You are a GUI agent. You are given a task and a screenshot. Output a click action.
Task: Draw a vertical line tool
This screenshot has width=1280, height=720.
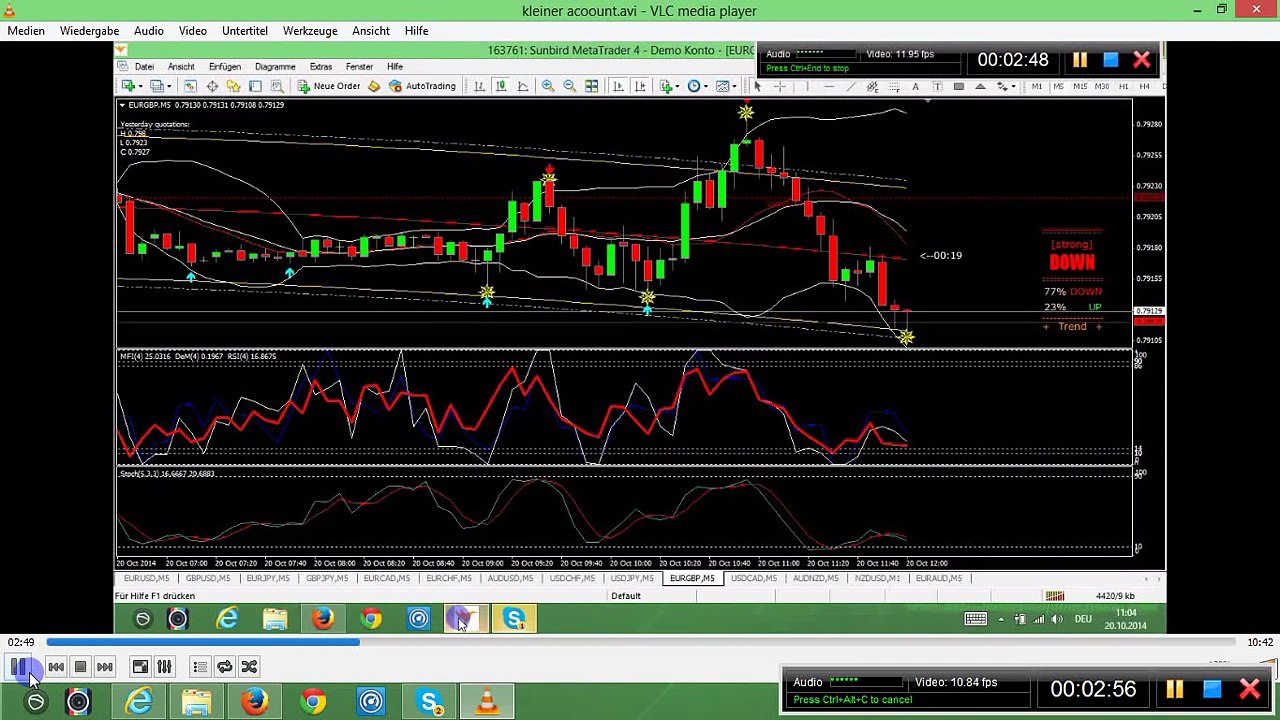coord(808,86)
